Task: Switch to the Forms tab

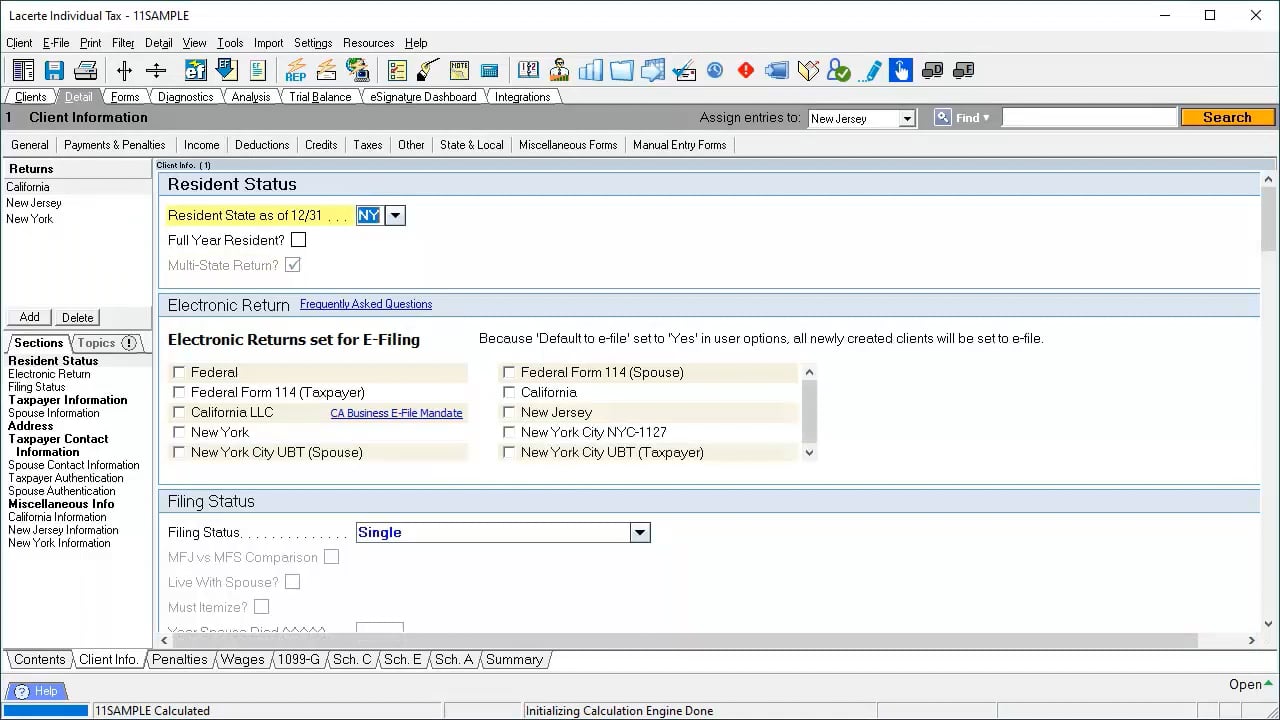Action: 125,97
